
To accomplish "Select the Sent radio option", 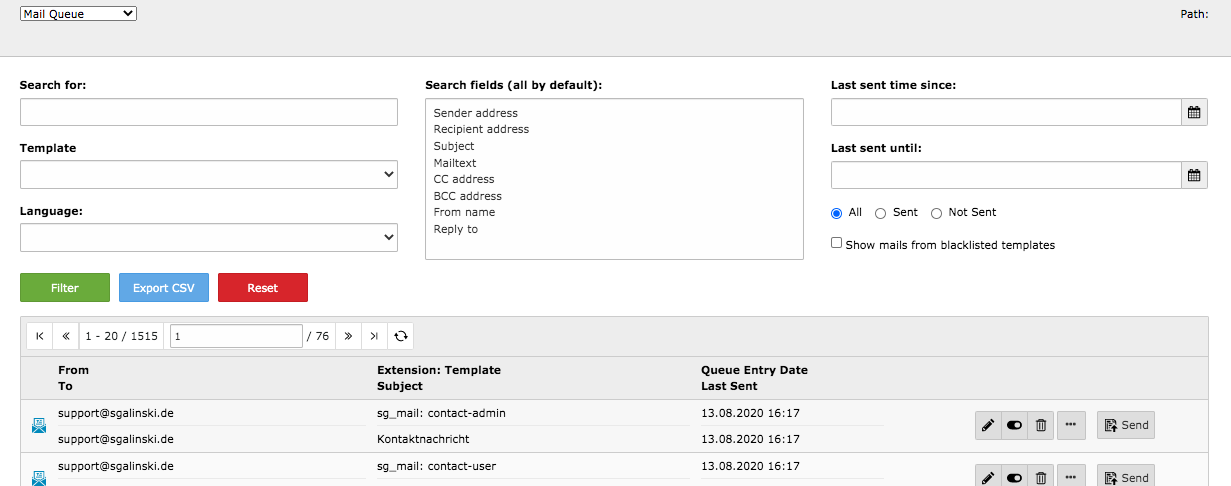I will [x=881, y=213].
